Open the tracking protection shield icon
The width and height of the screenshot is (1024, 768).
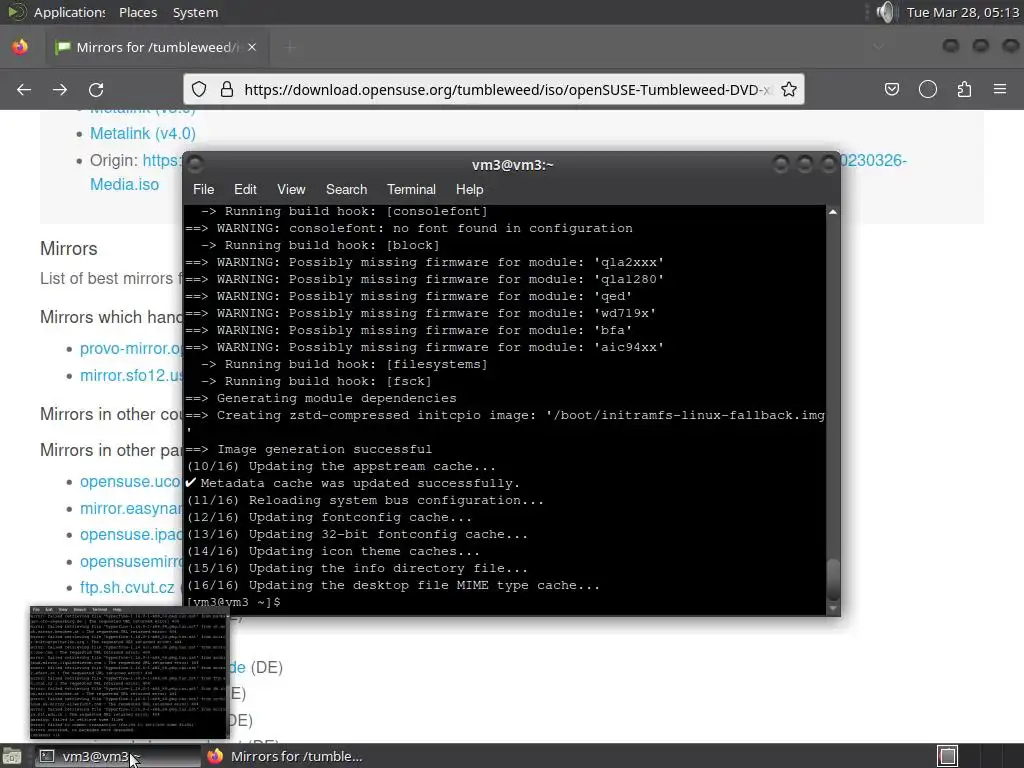[x=199, y=89]
